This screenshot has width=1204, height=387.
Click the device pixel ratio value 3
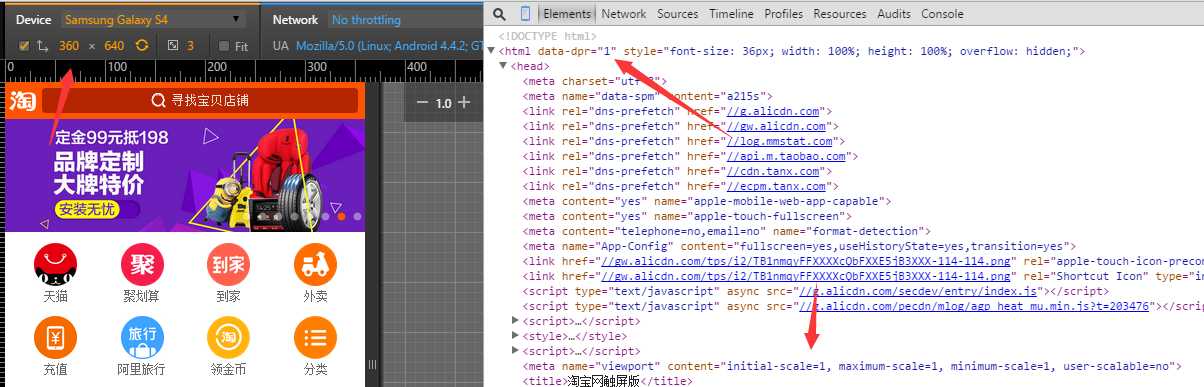pos(190,46)
